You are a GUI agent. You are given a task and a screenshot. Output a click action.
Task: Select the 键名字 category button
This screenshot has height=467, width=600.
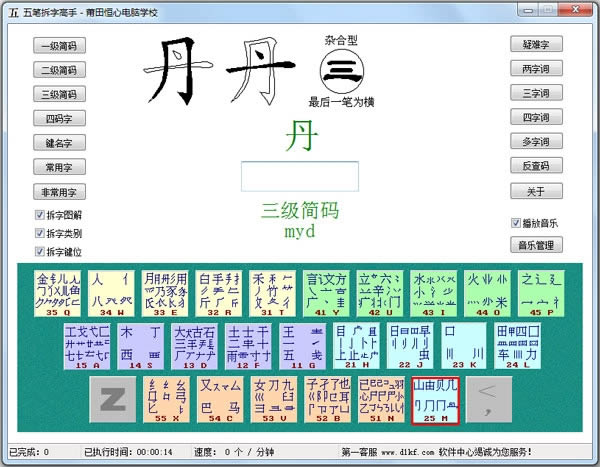(x=59, y=143)
